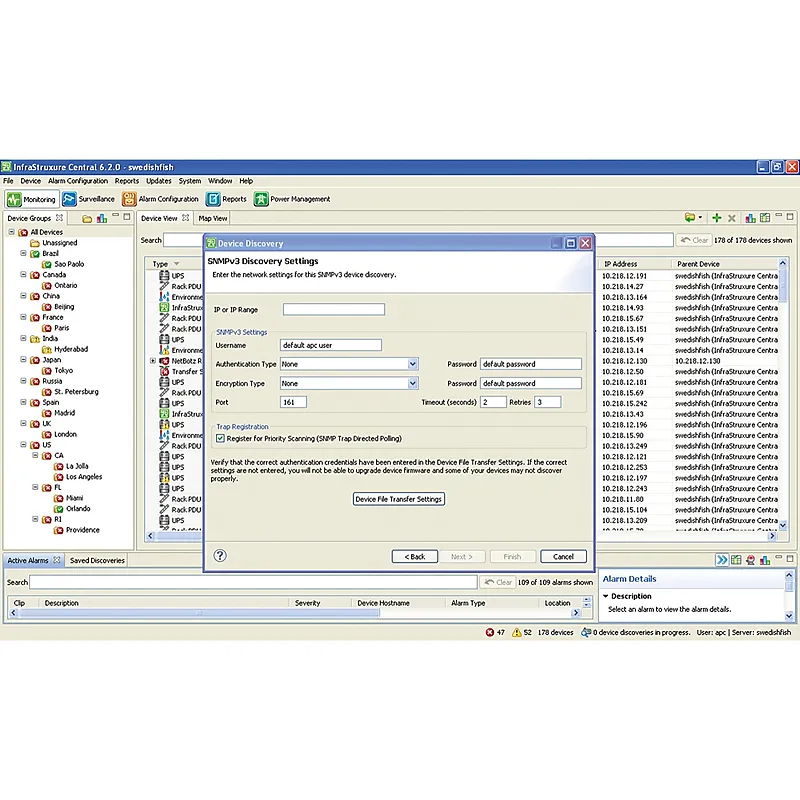The width and height of the screenshot is (800, 800).
Task: Sort by the IP Address column header
Action: click(x=635, y=264)
